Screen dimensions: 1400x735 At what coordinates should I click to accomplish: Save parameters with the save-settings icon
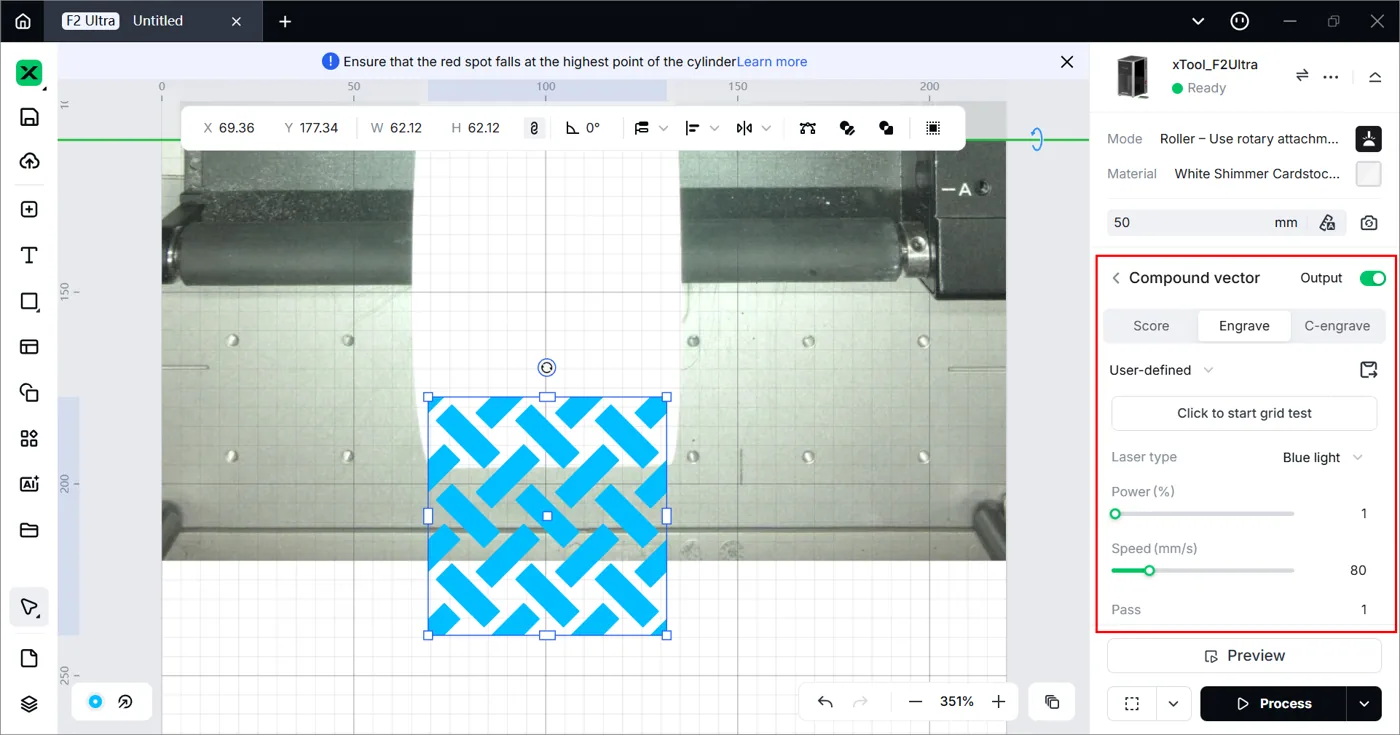(1369, 370)
